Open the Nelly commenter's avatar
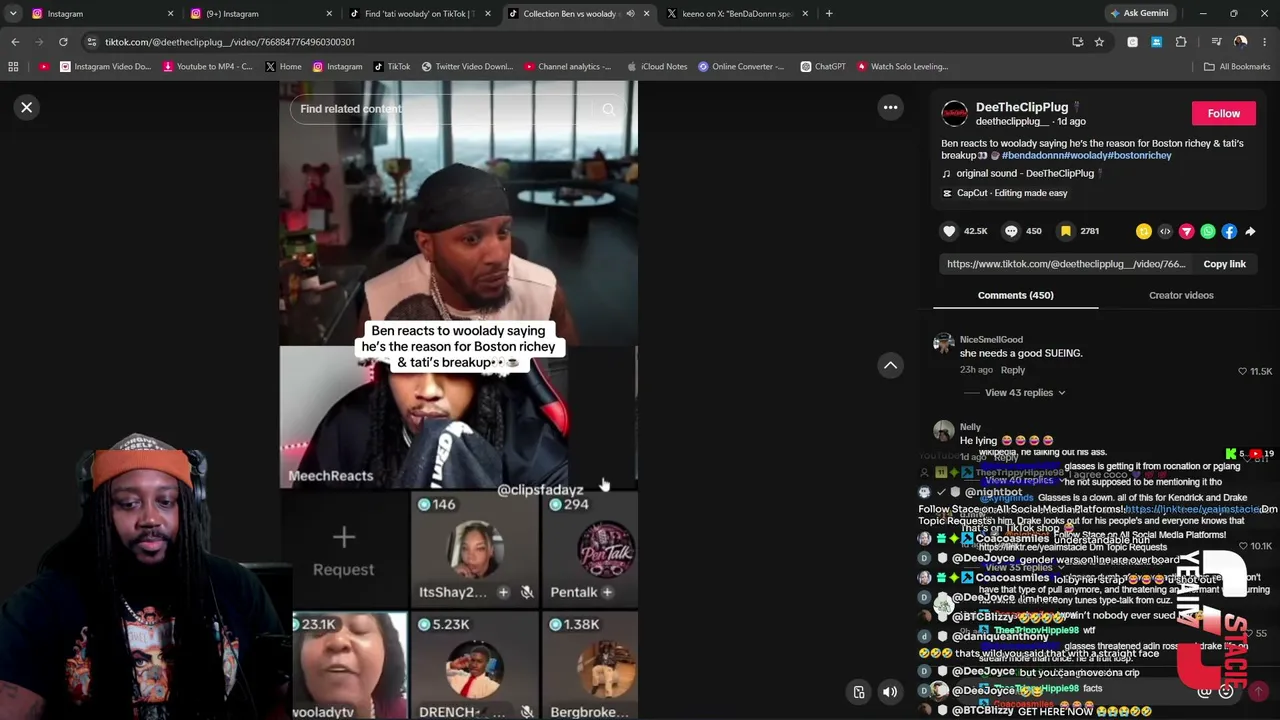 [x=943, y=431]
